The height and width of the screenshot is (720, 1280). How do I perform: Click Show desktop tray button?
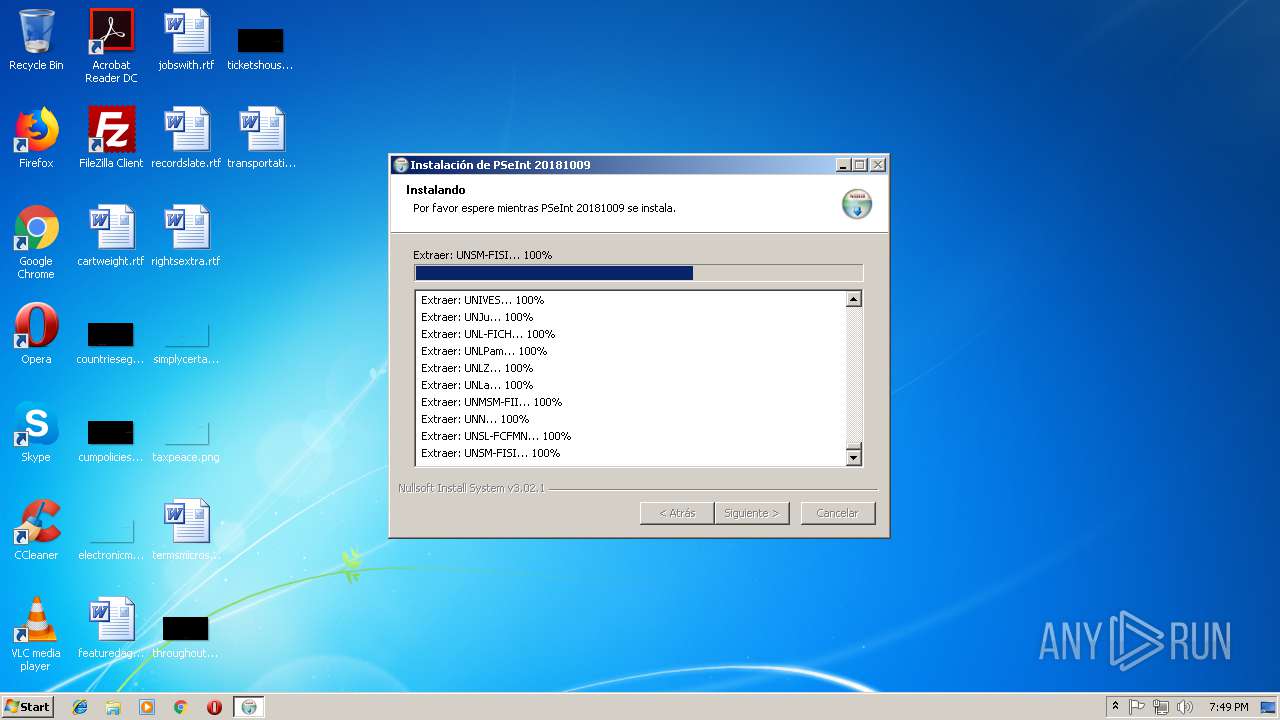tap(1270, 707)
